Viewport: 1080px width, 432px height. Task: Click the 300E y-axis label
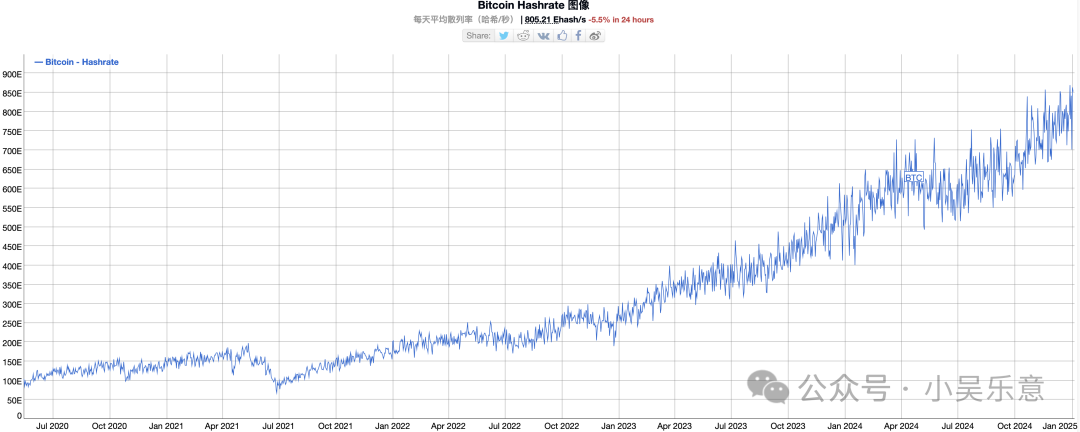12,304
